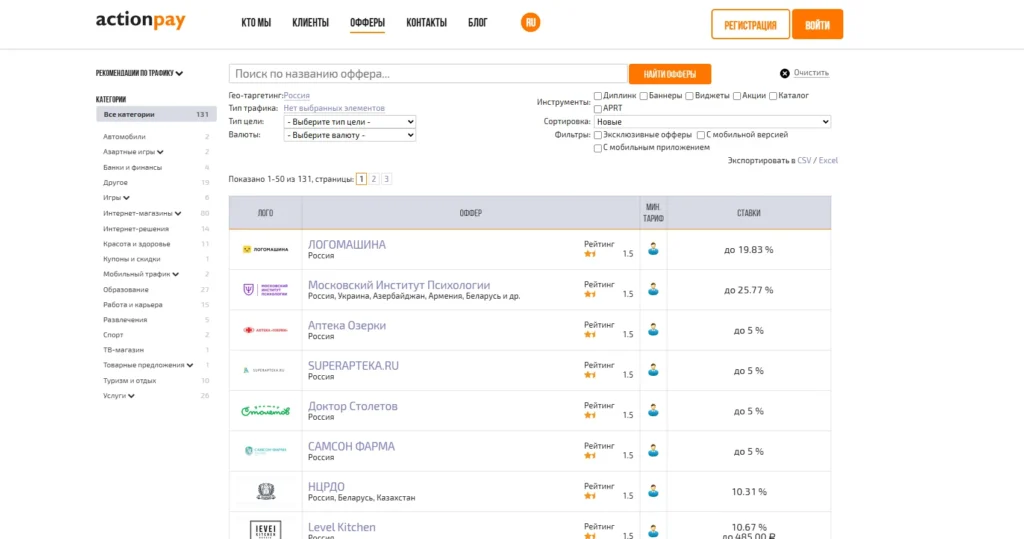Expand the Игры category chevron
The width and height of the screenshot is (1024, 539).
click(126, 198)
